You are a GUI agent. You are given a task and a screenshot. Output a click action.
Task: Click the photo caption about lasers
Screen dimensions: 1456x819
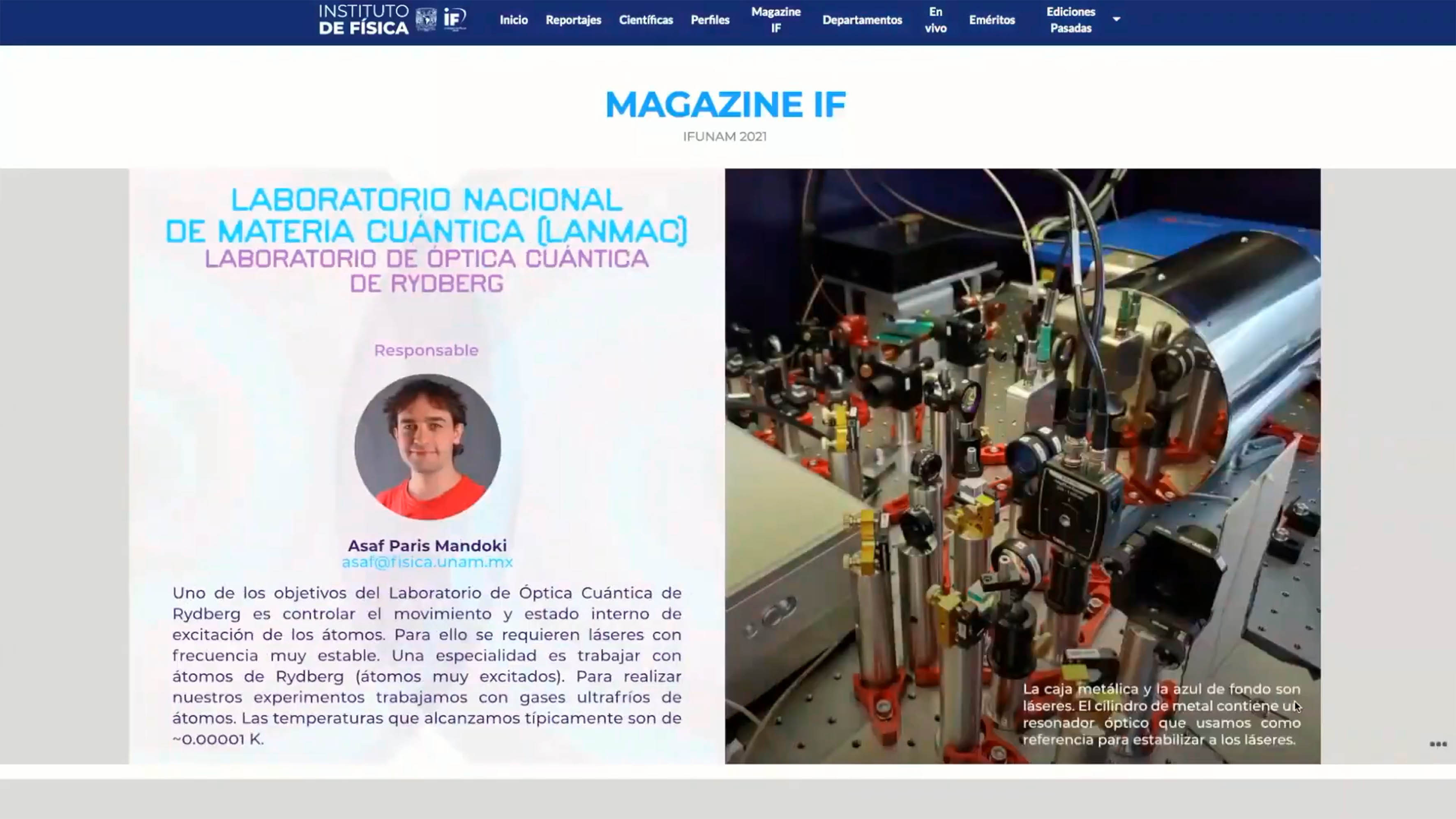[1161, 715]
